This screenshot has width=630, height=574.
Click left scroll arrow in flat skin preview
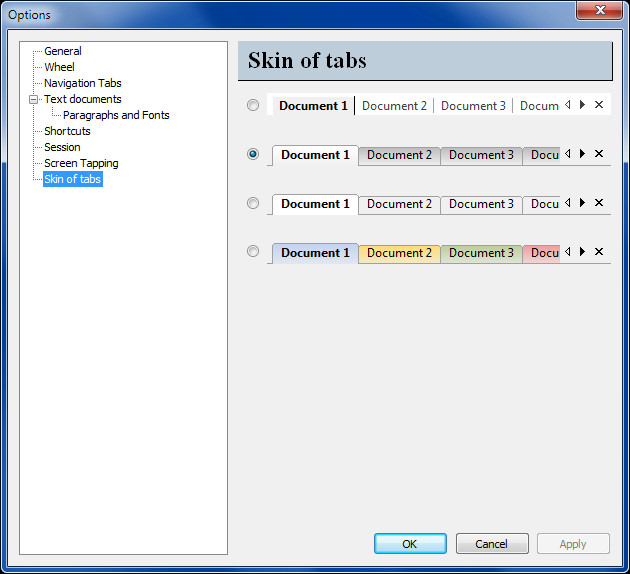point(568,105)
